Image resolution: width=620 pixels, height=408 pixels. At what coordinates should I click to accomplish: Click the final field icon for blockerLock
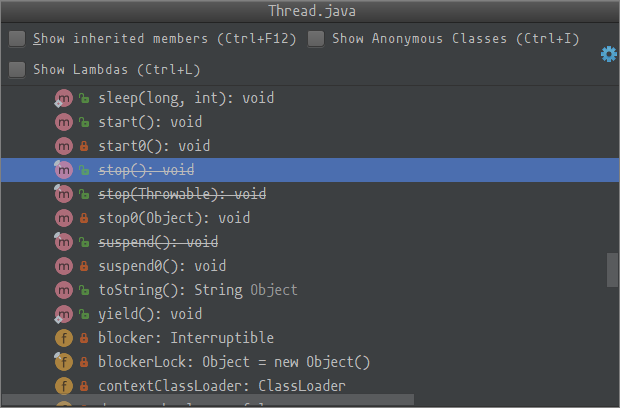[64, 362]
